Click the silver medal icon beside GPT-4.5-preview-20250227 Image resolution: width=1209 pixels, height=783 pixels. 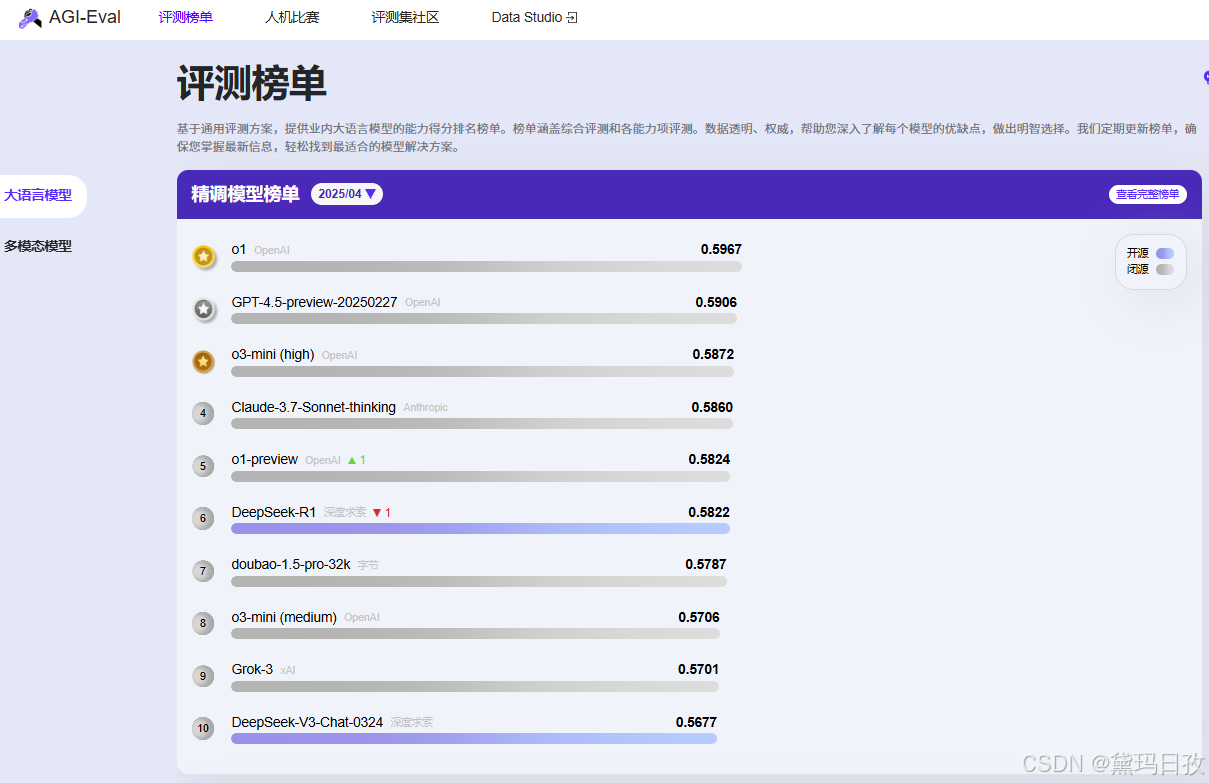point(204,309)
